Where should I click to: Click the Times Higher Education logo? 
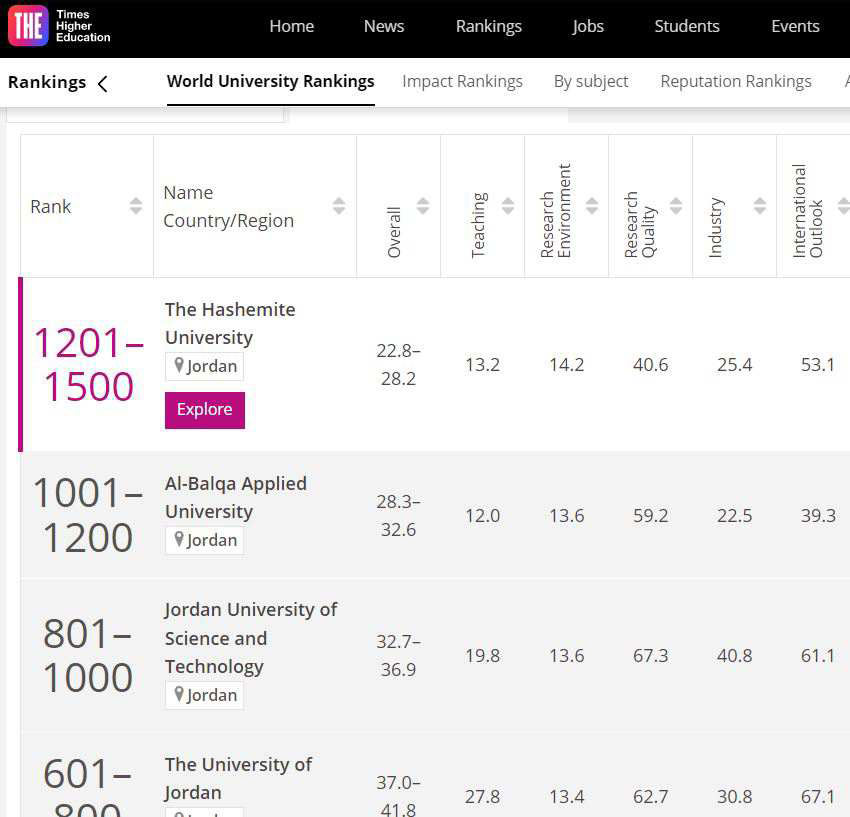[60, 27]
